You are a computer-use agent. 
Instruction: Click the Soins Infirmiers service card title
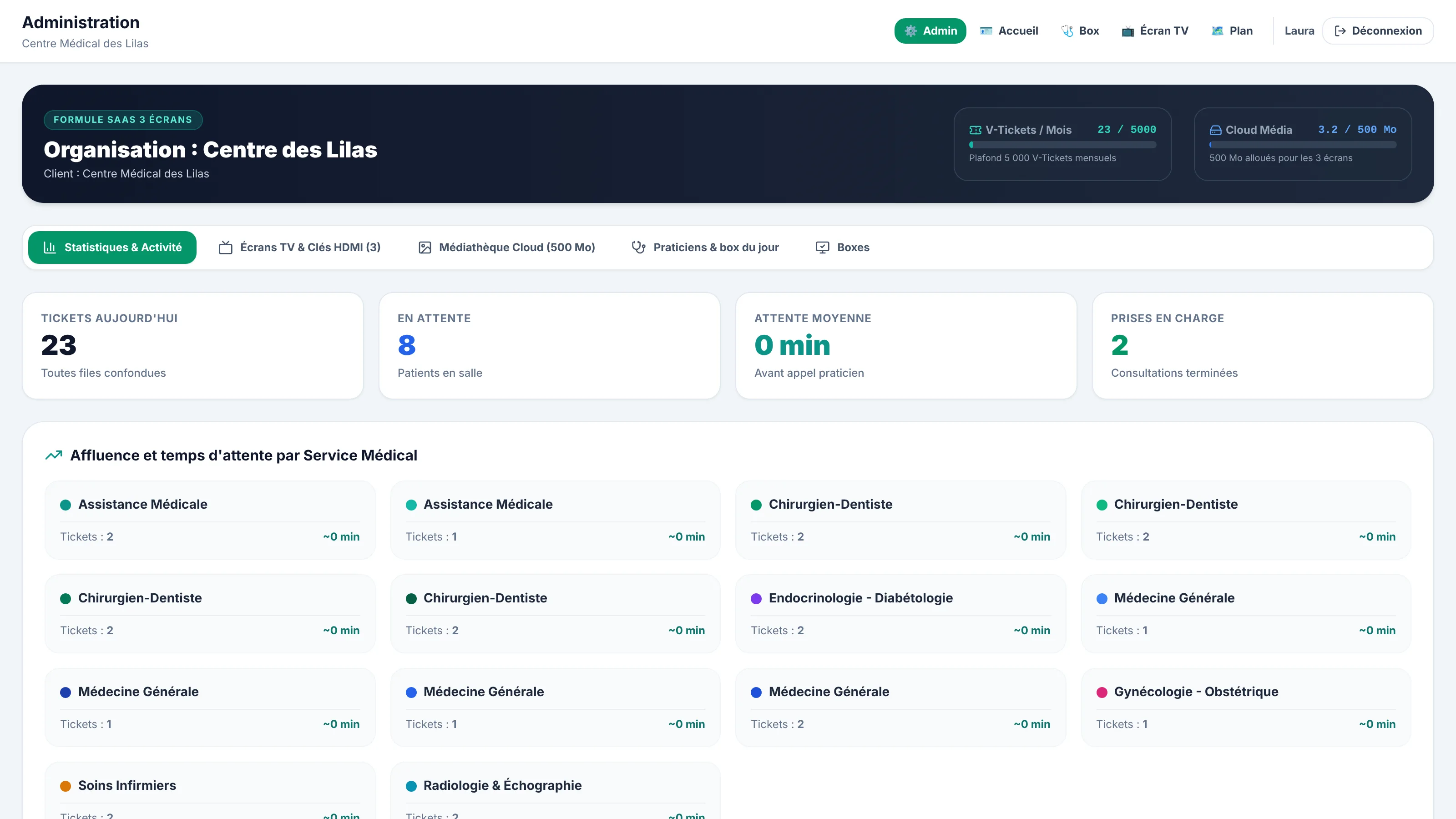coord(127,786)
